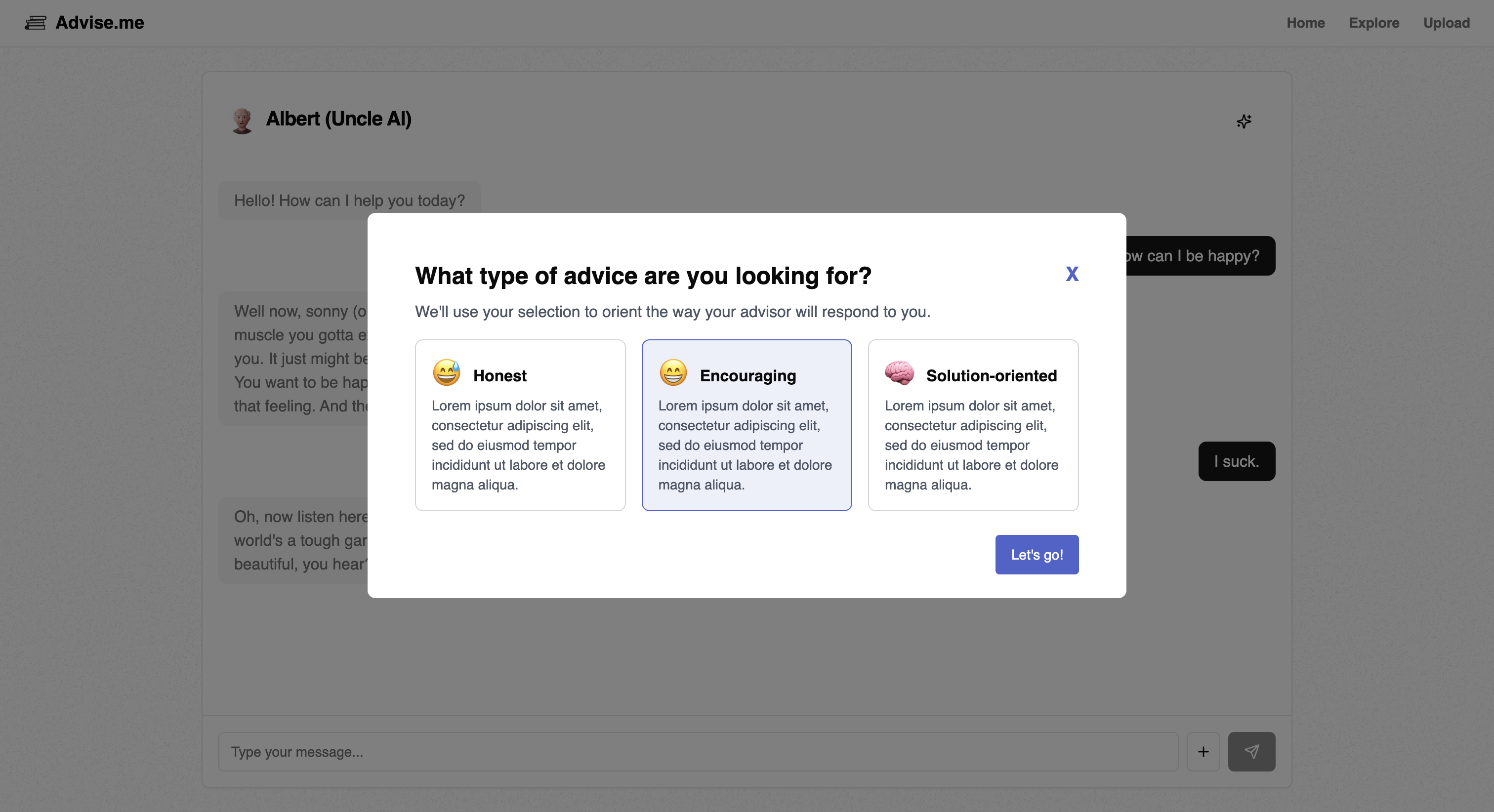The height and width of the screenshot is (812, 1494).
Task: Click the "Hello! How can I help" bubble
Action: [x=349, y=201]
